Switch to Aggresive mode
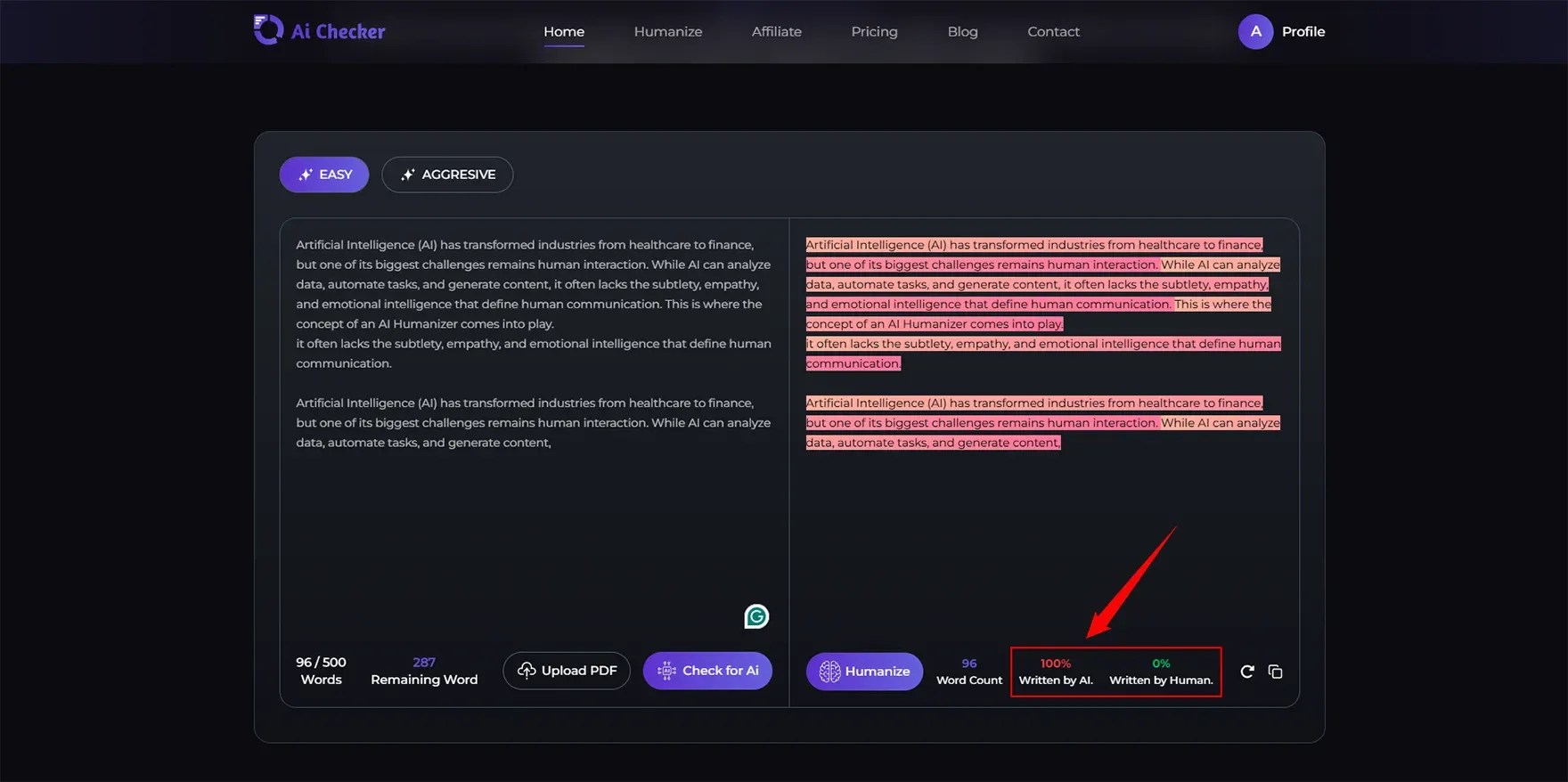This screenshot has width=1568, height=782. (447, 175)
